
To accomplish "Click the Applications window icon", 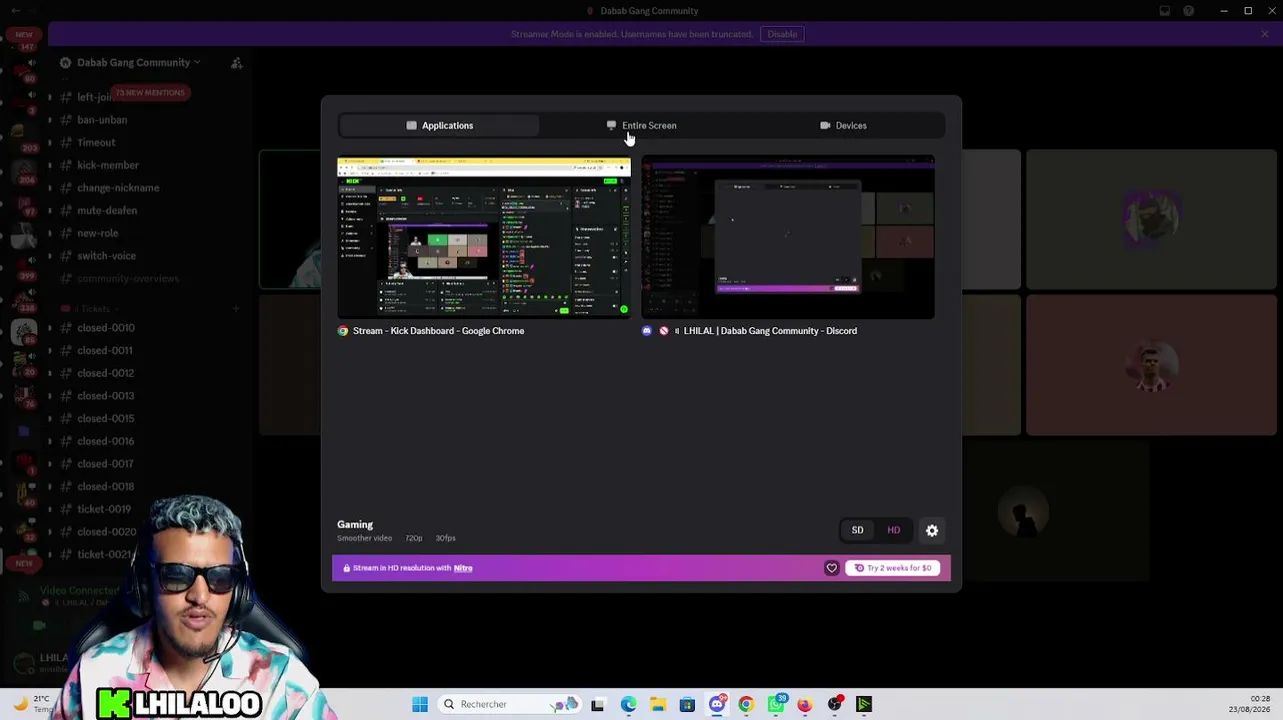I will [x=411, y=125].
